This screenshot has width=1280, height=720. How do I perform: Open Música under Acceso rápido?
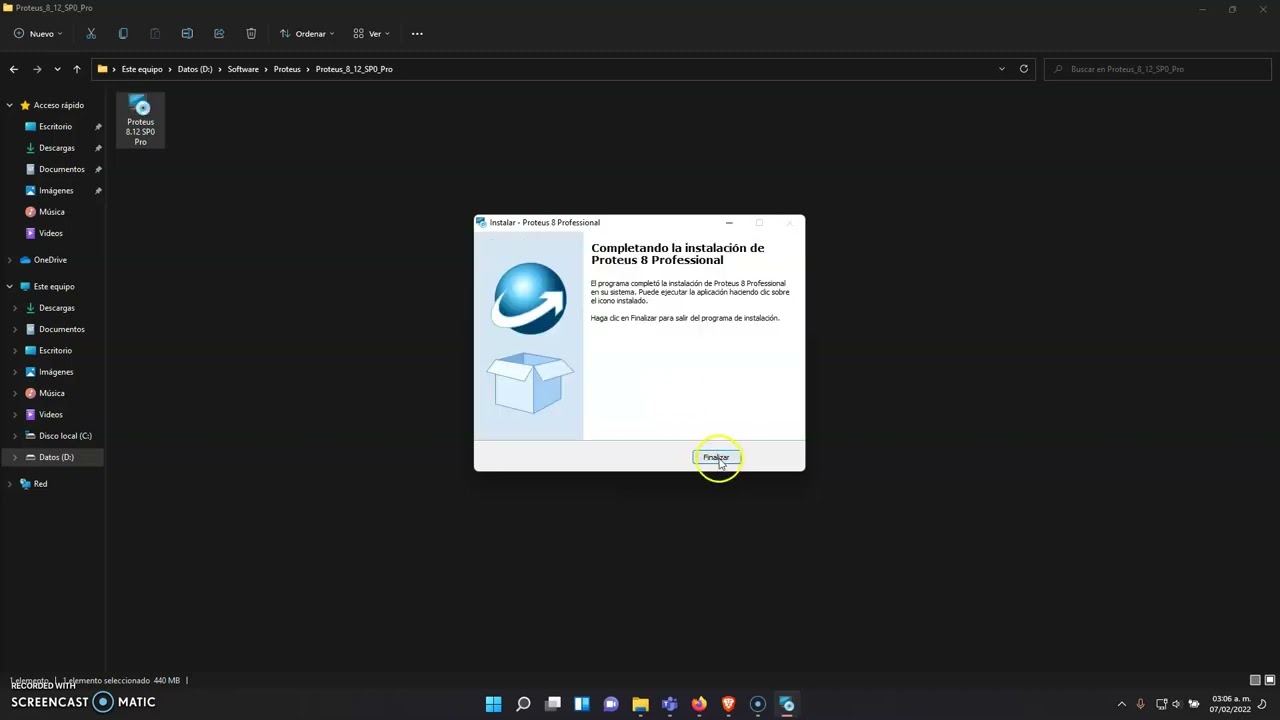click(x=51, y=212)
